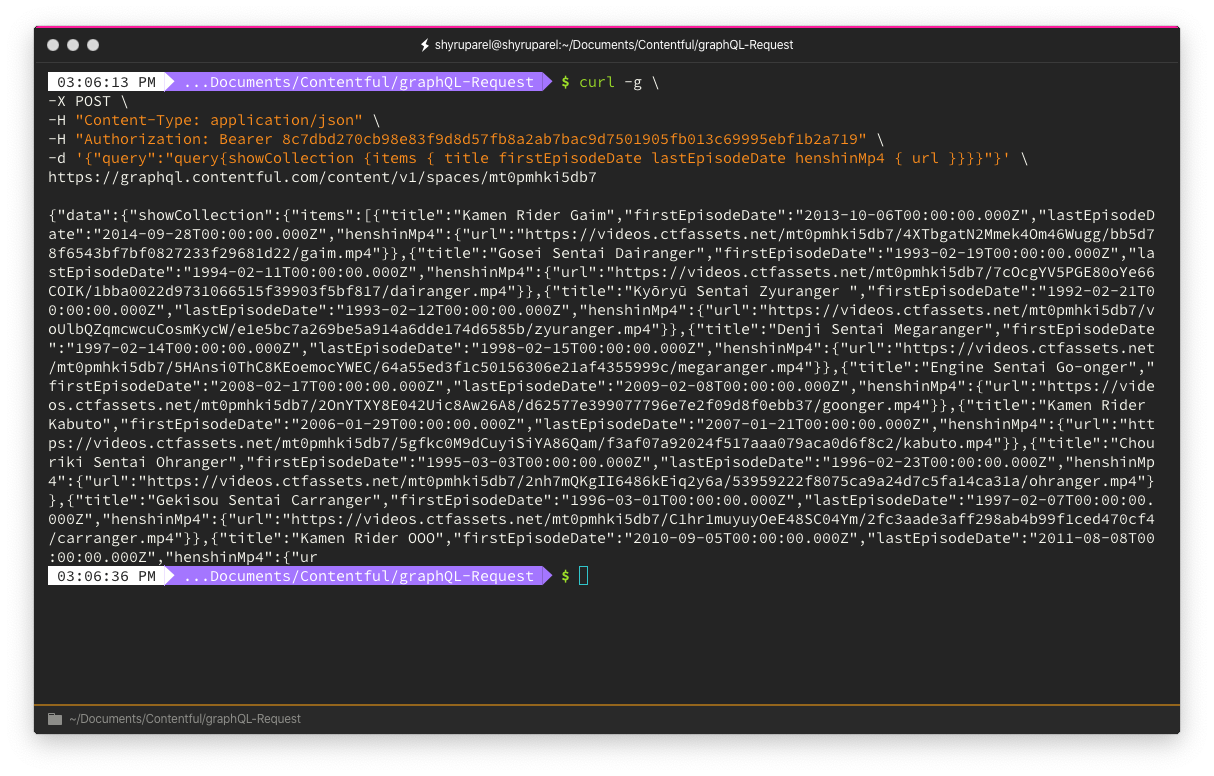Click the 'Content-Type: application/json' header string
The image size is (1214, 776).
click(x=220, y=120)
